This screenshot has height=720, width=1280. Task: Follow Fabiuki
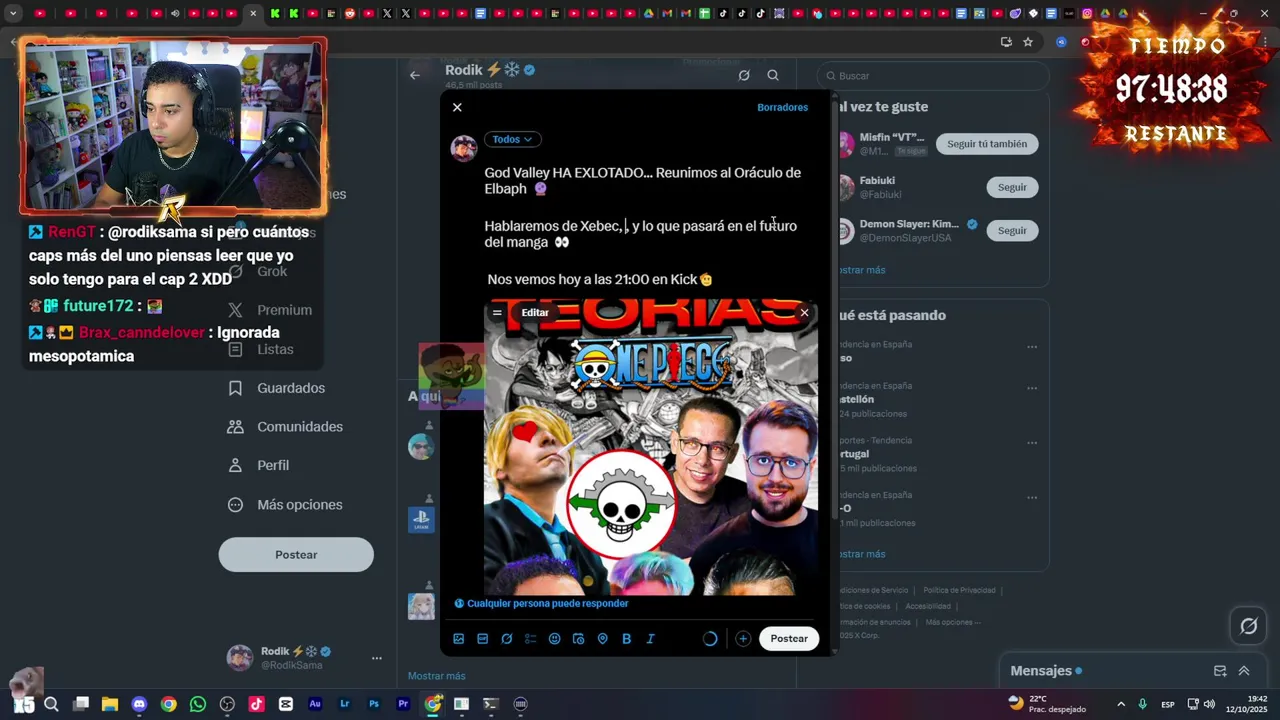(1012, 187)
